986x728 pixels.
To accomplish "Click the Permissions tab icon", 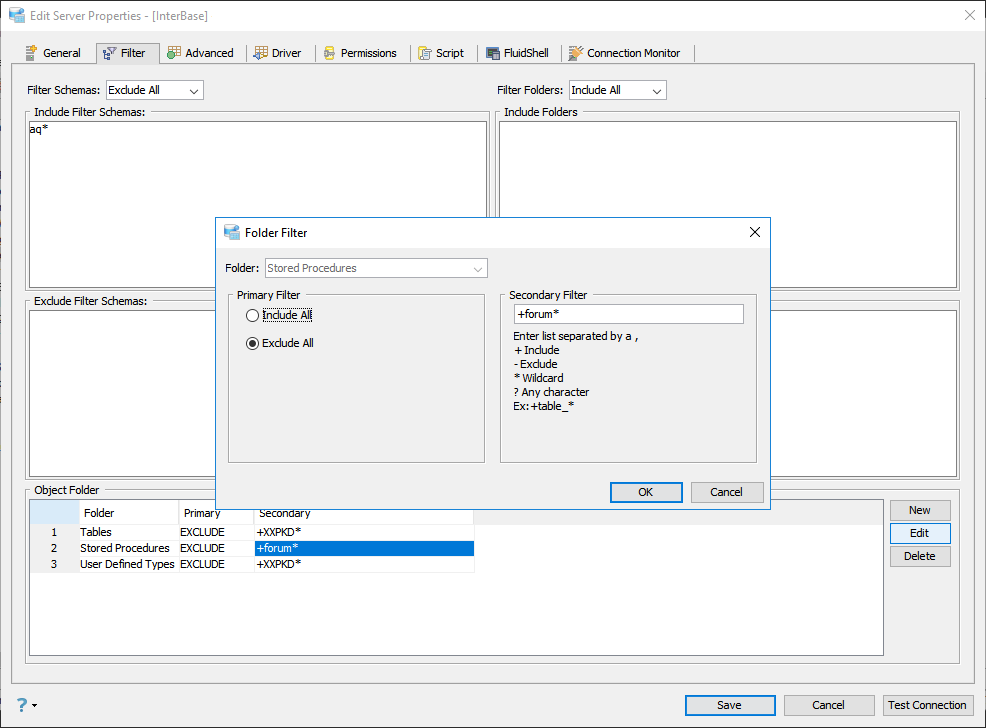I will tap(330, 53).
